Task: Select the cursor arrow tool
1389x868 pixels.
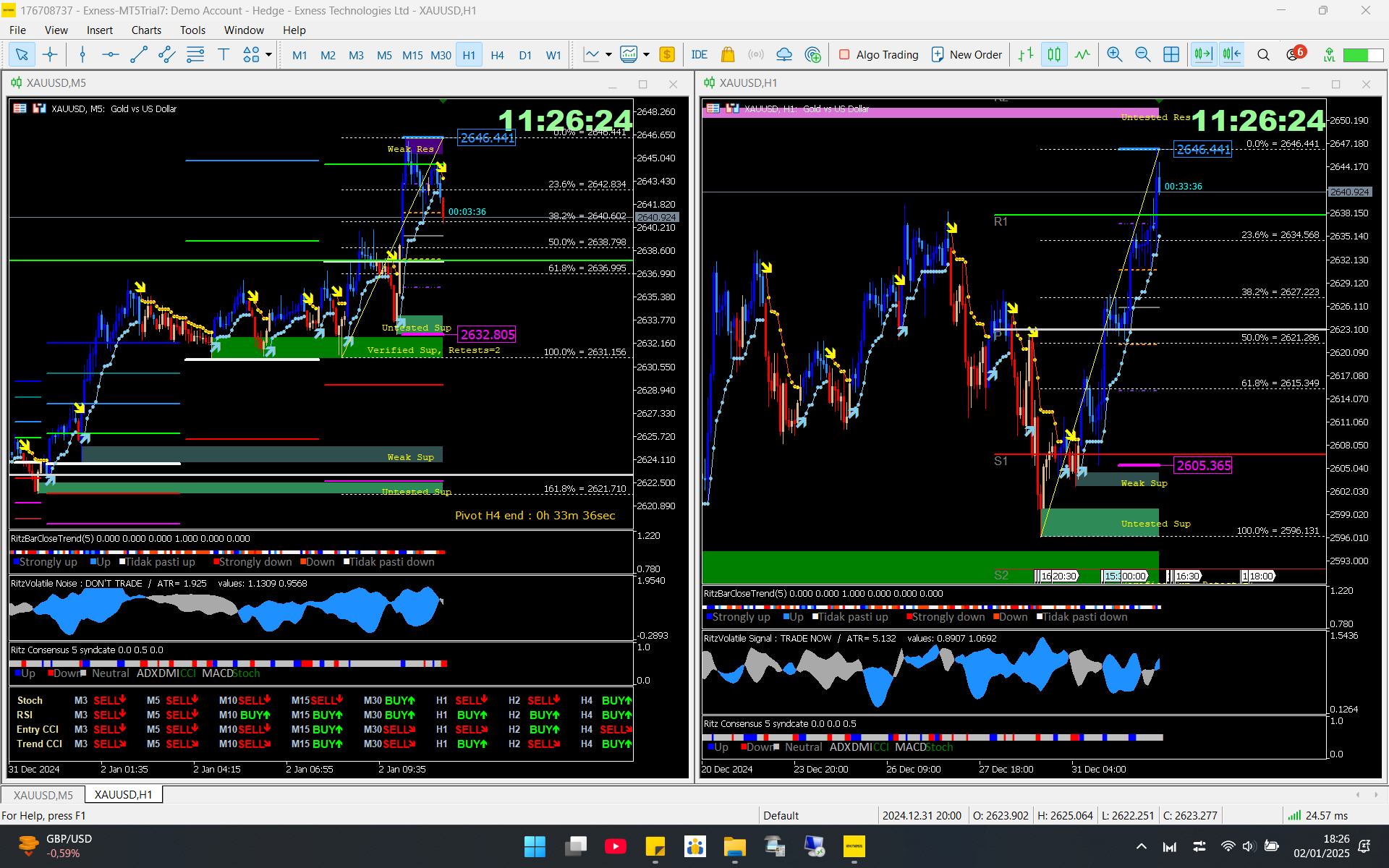Action: pyautogui.click(x=22, y=54)
